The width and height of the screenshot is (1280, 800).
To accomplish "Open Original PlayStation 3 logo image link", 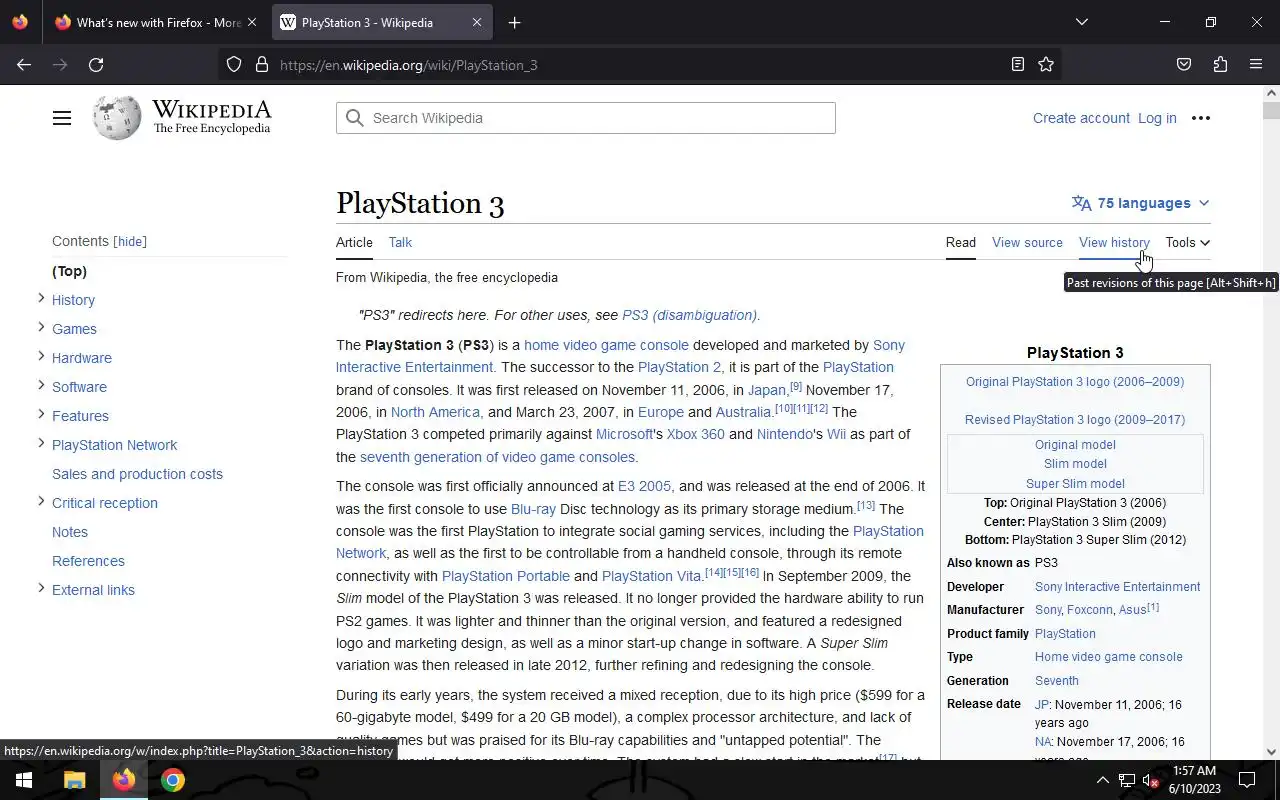I will pyautogui.click(x=1075, y=381).
